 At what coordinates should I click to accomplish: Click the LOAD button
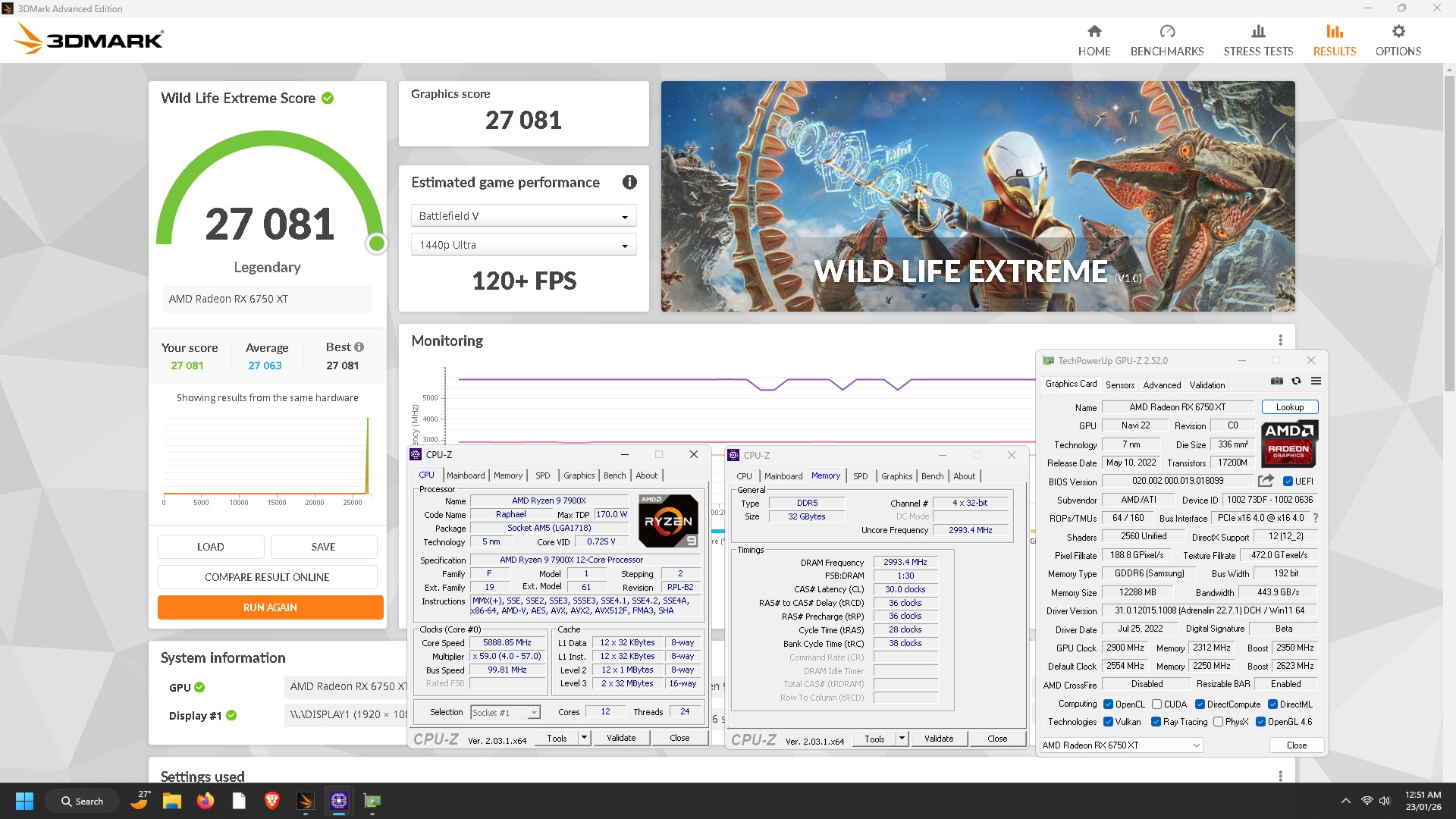211,547
